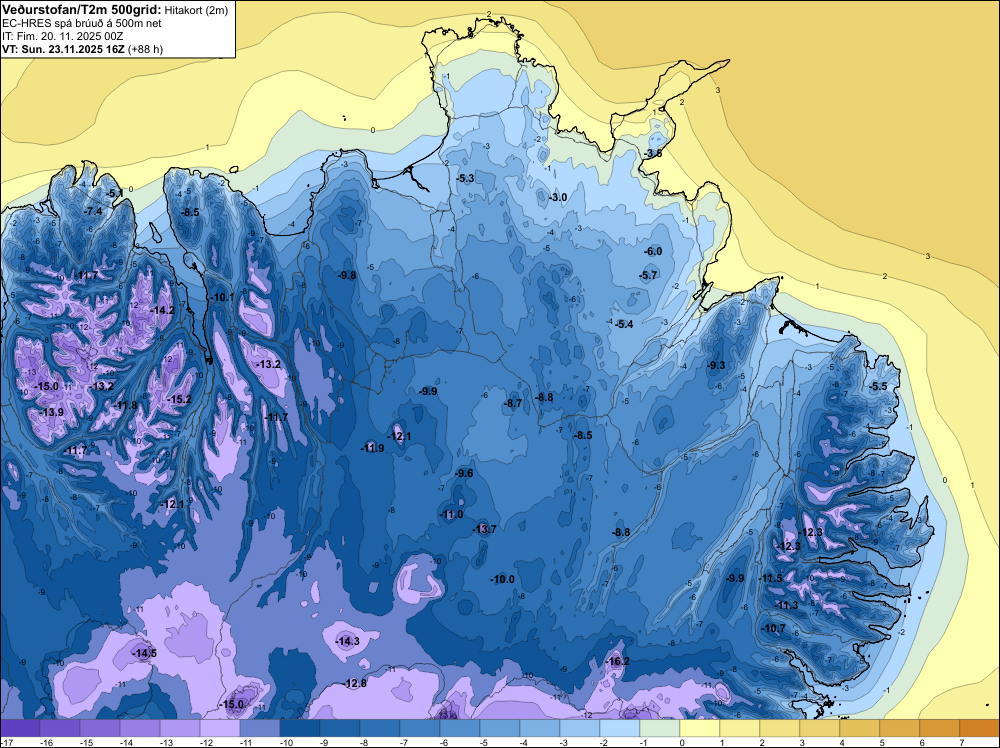The width and height of the screenshot is (1000, 748).
Task: Click the legend swatch between -17 and -16
Action: point(20,728)
